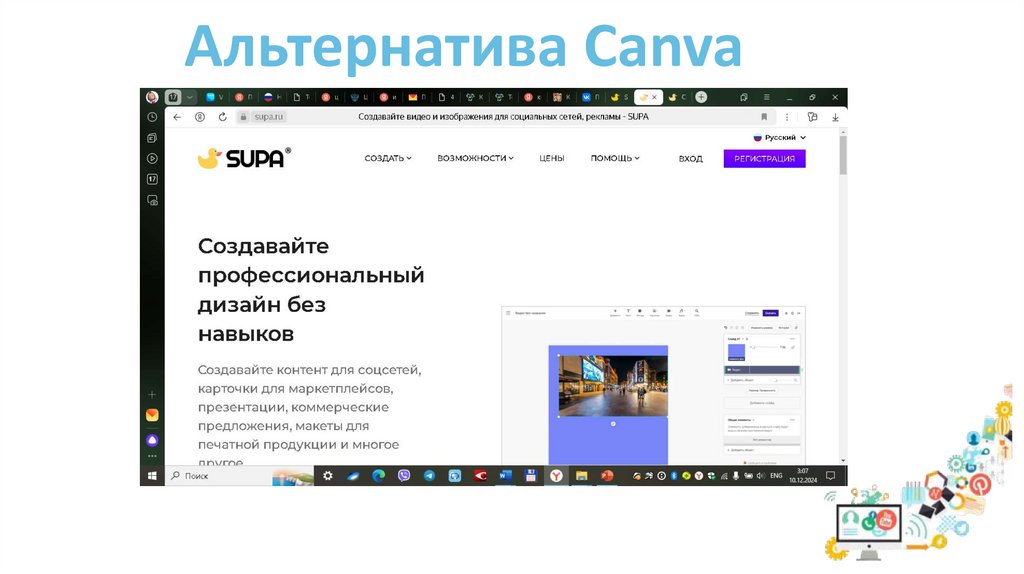Open the taskbar notification center icon

click(831, 476)
